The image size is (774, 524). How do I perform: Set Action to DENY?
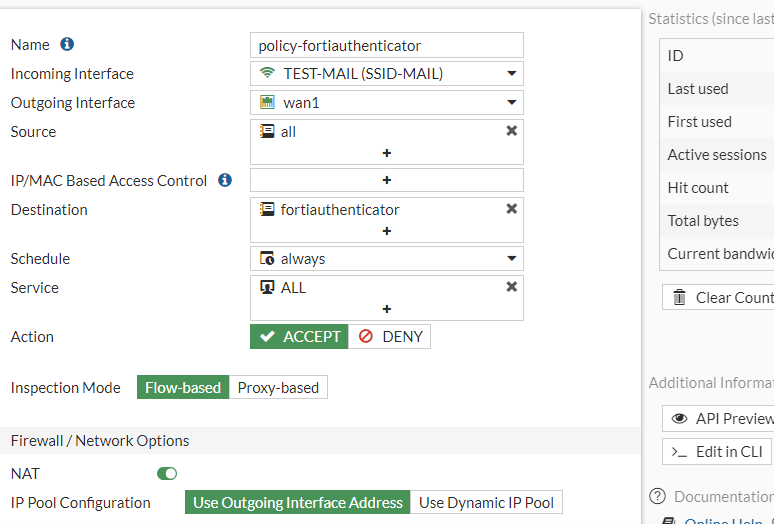tap(390, 337)
